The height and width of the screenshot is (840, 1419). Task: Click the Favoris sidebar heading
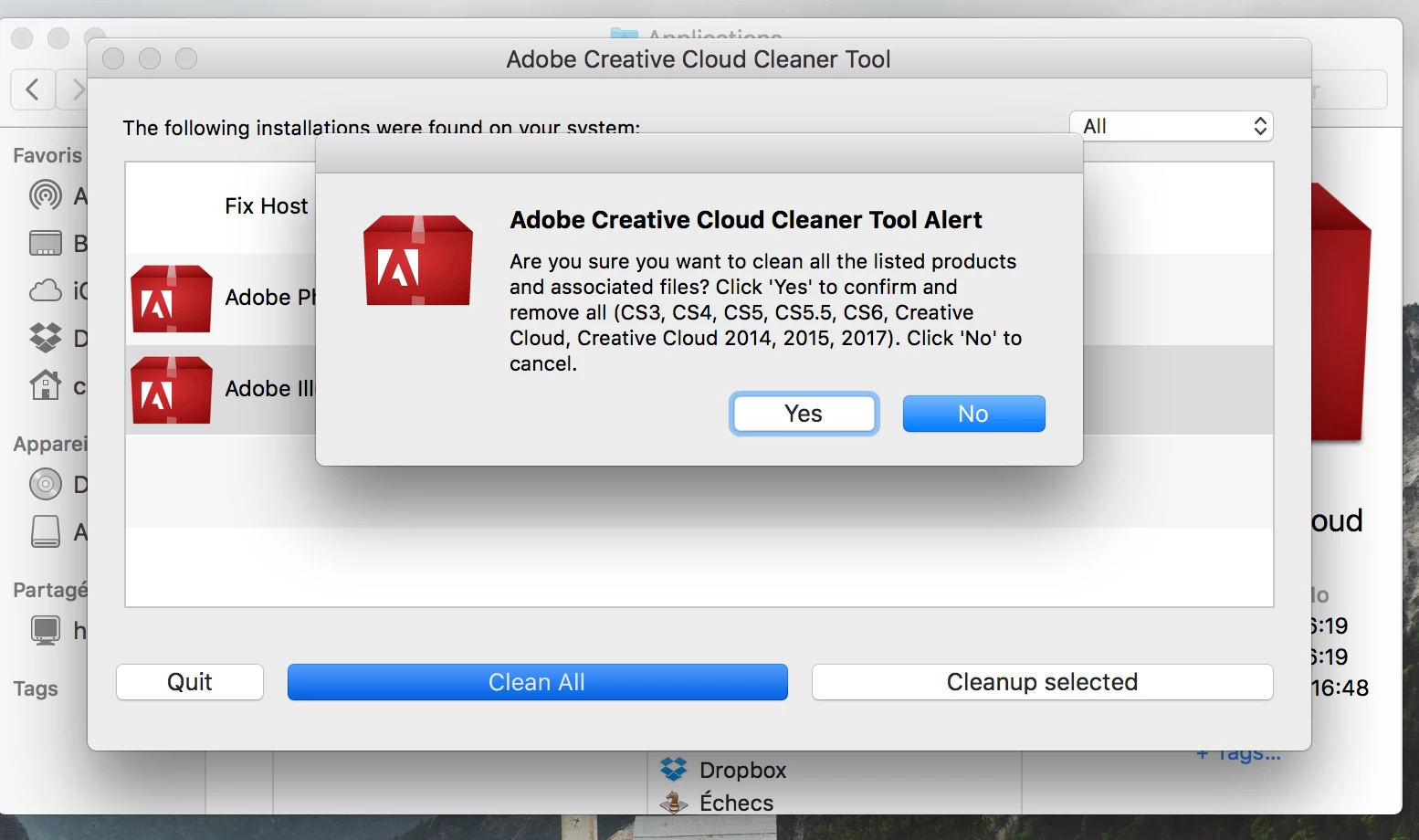pyautogui.click(x=47, y=155)
